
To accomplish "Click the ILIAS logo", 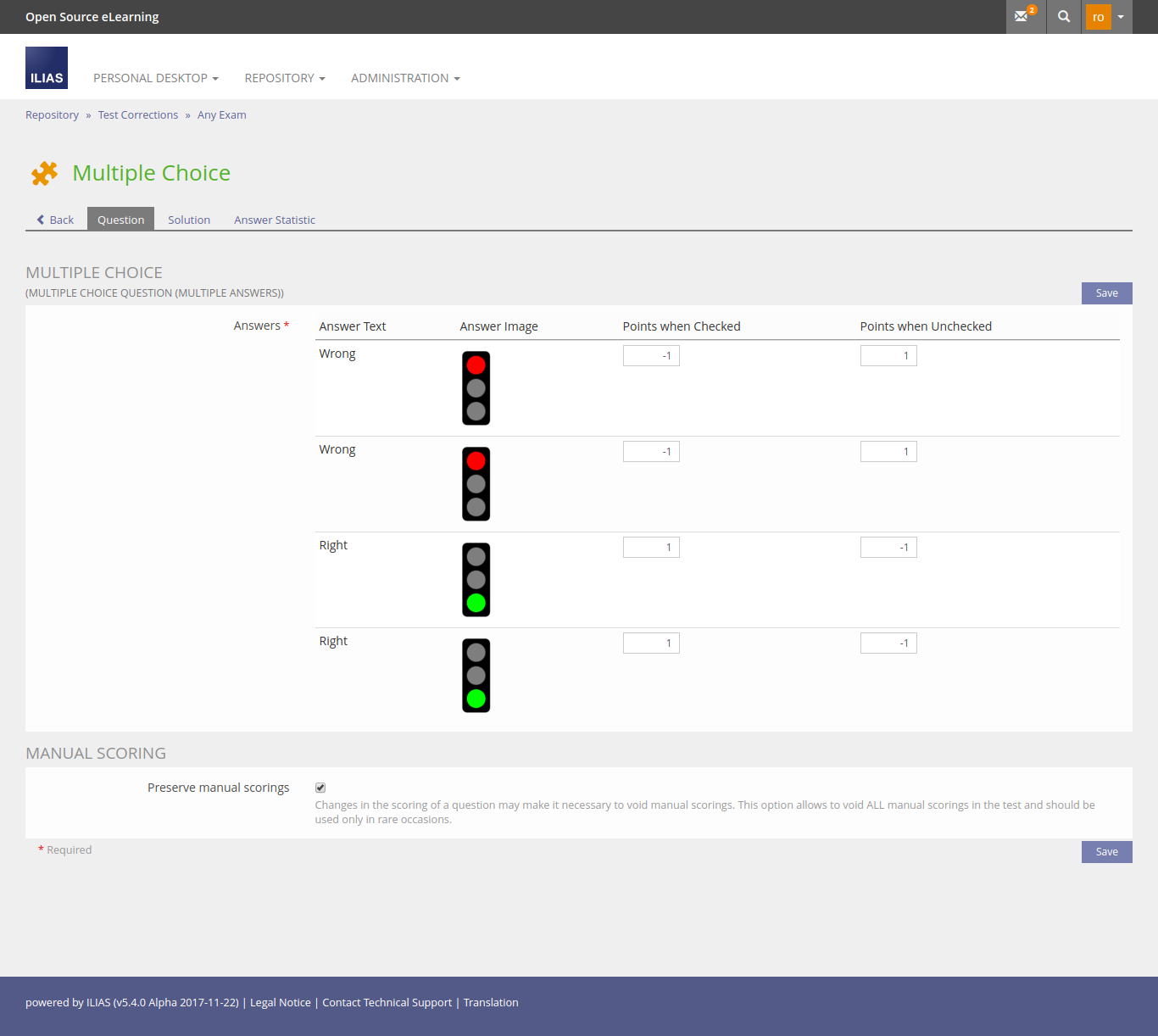I will (47, 68).
